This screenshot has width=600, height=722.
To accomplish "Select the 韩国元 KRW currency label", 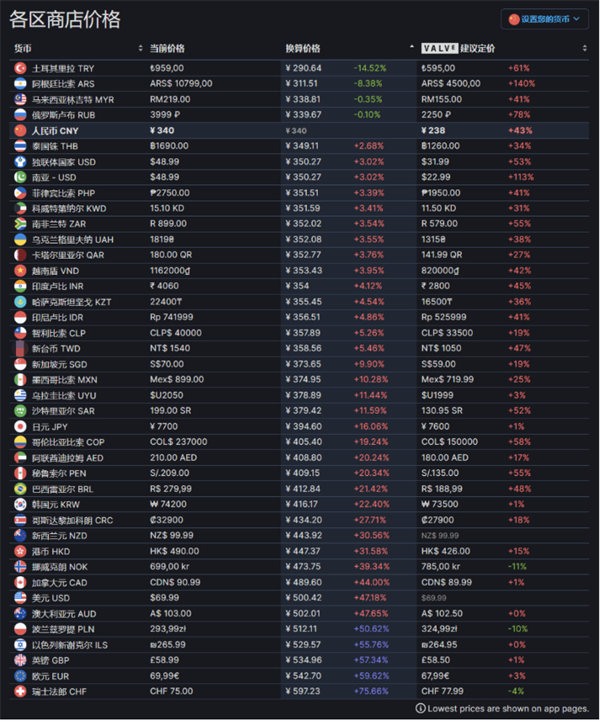I will pyautogui.click(x=56, y=505).
